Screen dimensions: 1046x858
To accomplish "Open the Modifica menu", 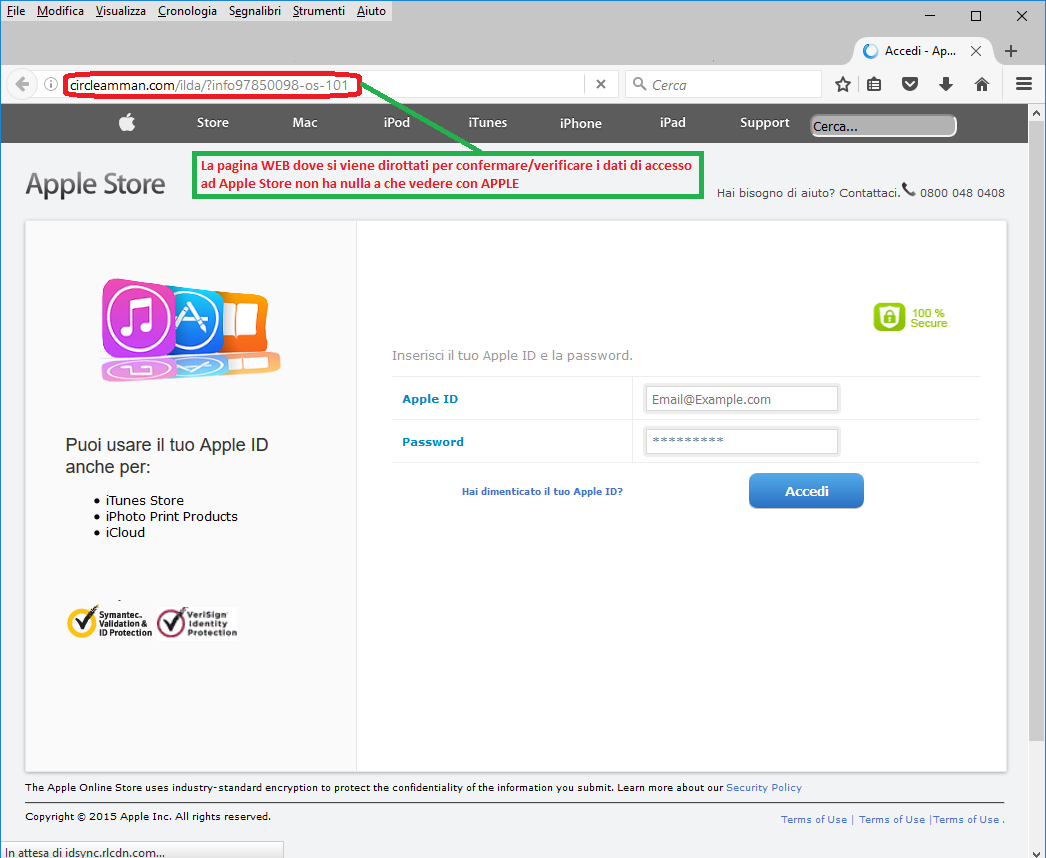I will (x=60, y=11).
